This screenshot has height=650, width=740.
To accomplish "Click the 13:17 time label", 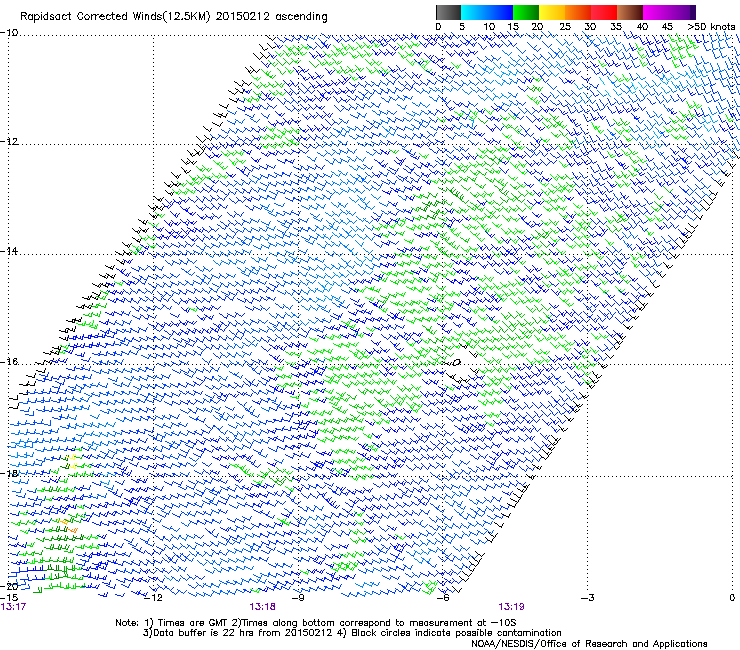I will 13,607.
